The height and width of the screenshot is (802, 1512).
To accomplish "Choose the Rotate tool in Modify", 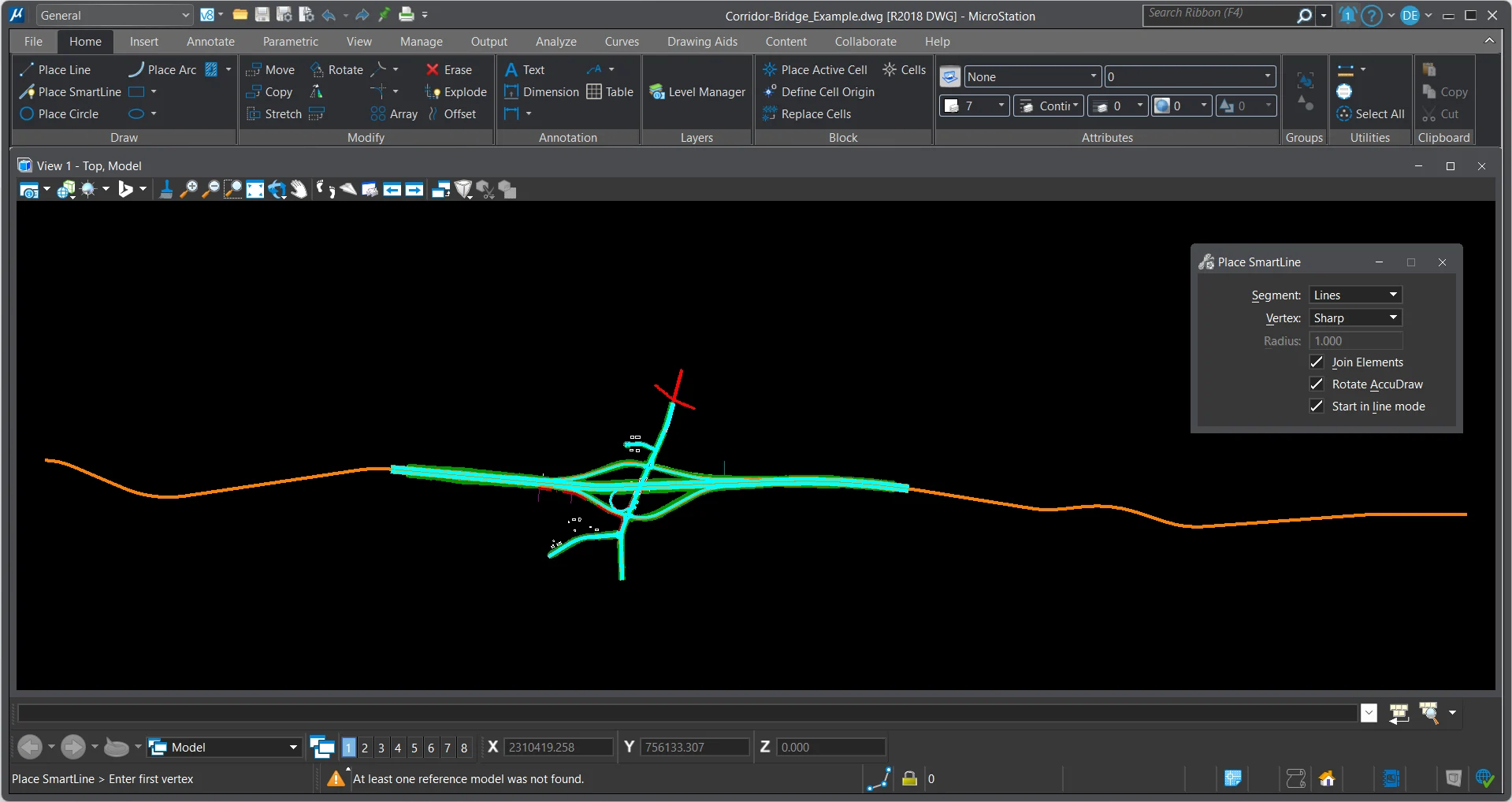I will coord(336,70).
